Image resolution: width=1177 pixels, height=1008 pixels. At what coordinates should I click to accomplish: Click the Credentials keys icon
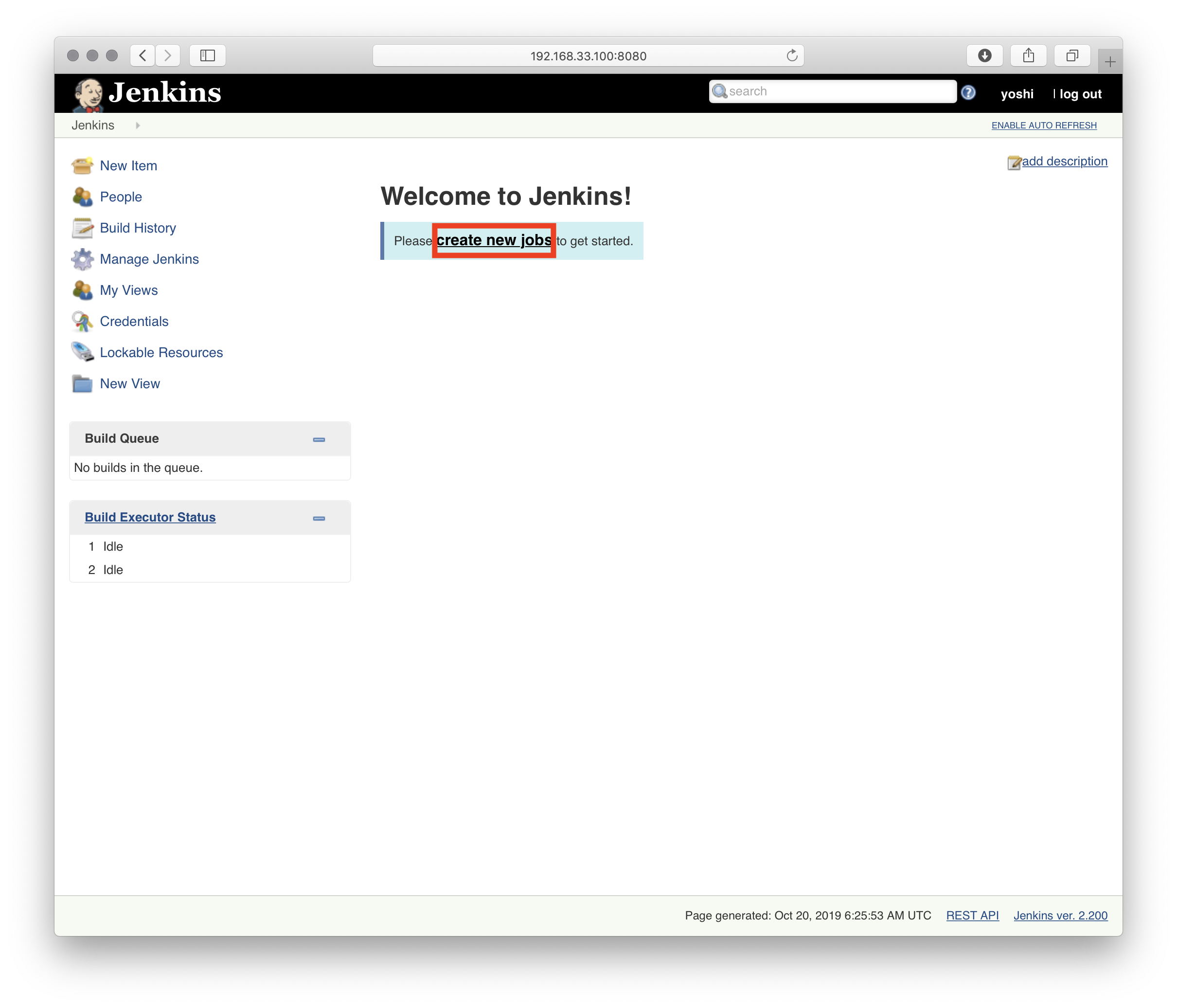[82, 321]
